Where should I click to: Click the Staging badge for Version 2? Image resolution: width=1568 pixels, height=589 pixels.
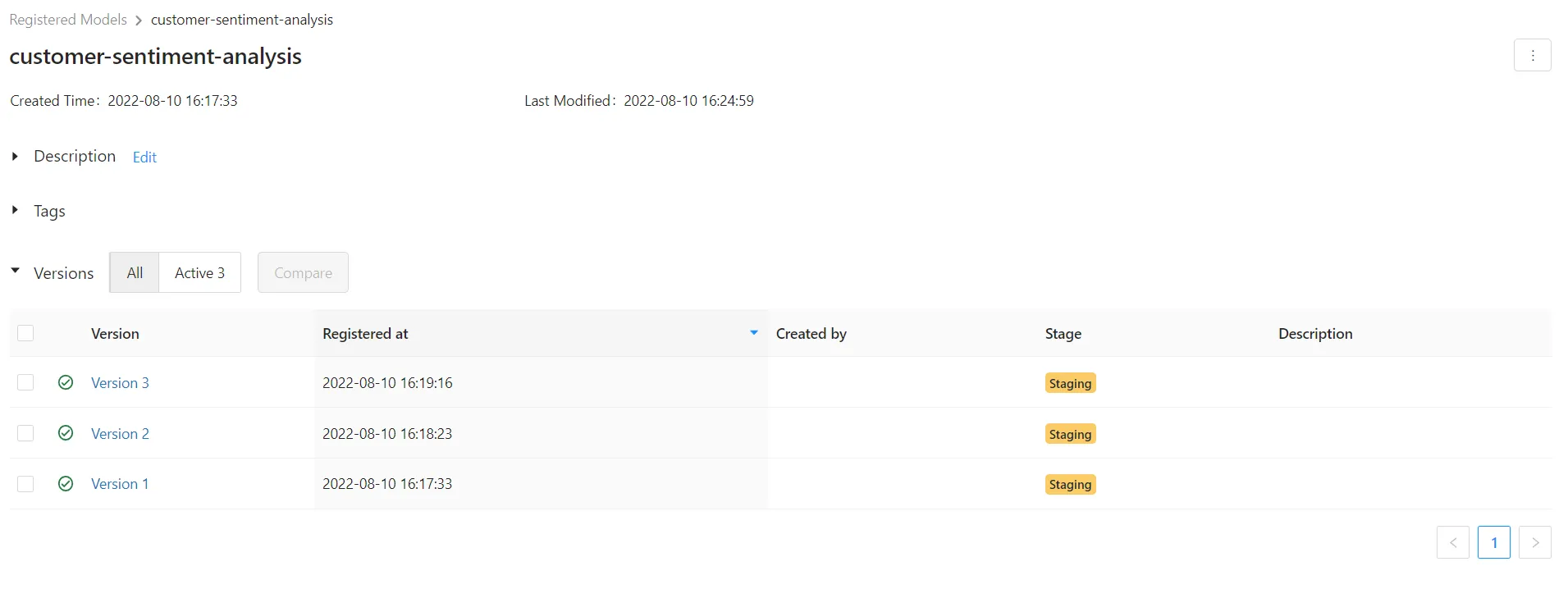pos(1070,434)
